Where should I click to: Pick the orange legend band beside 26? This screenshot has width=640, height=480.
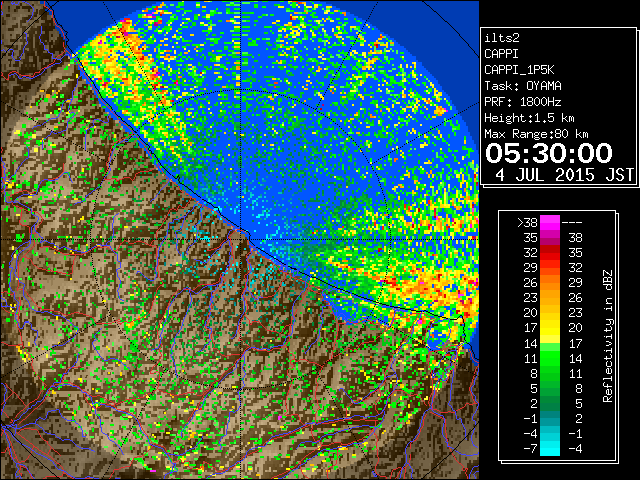click(550, 283)
